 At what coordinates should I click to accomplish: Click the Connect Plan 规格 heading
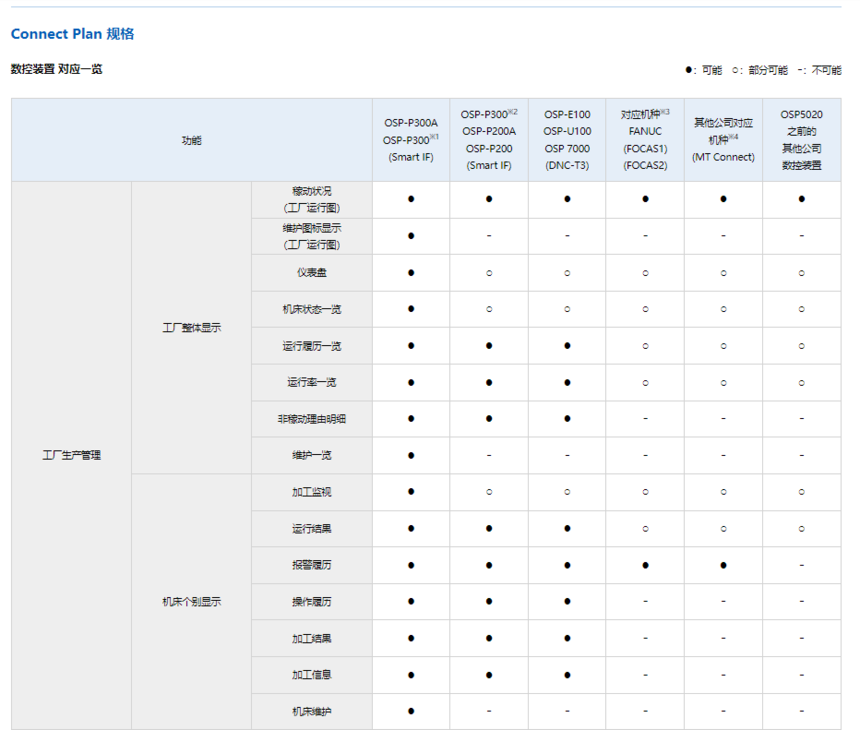[72, 34]
